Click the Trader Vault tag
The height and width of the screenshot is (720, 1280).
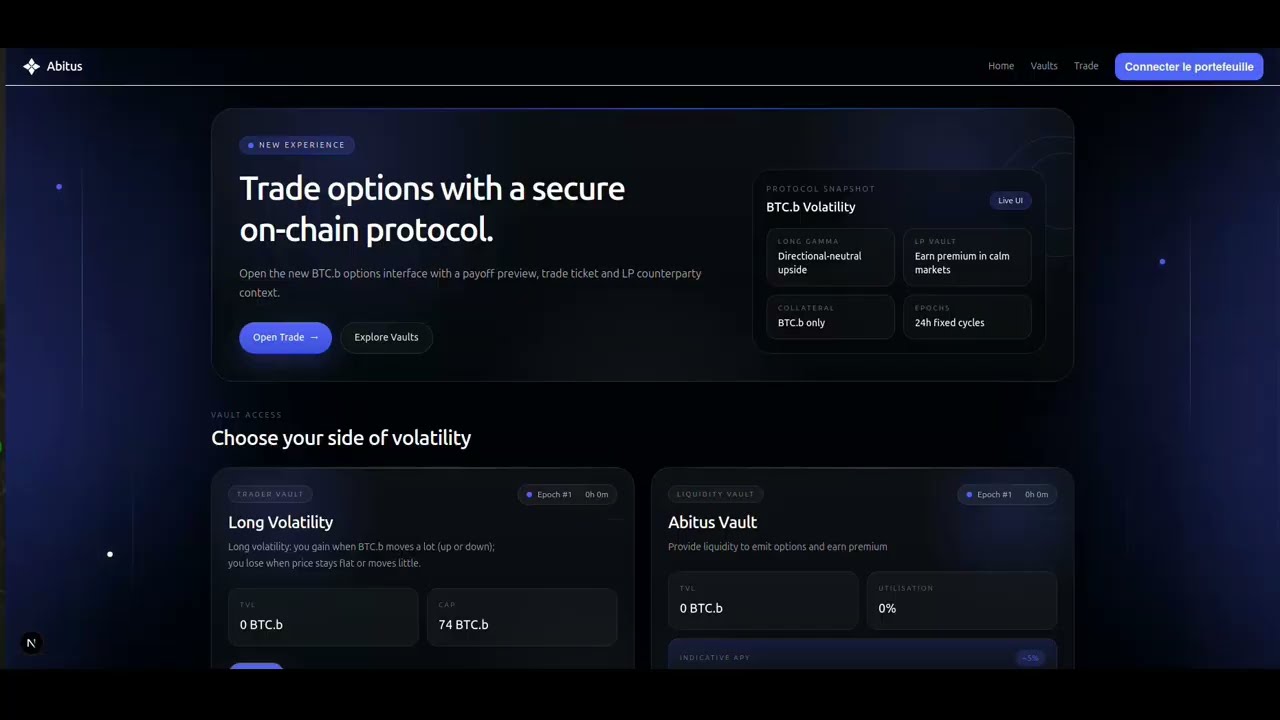270,494
